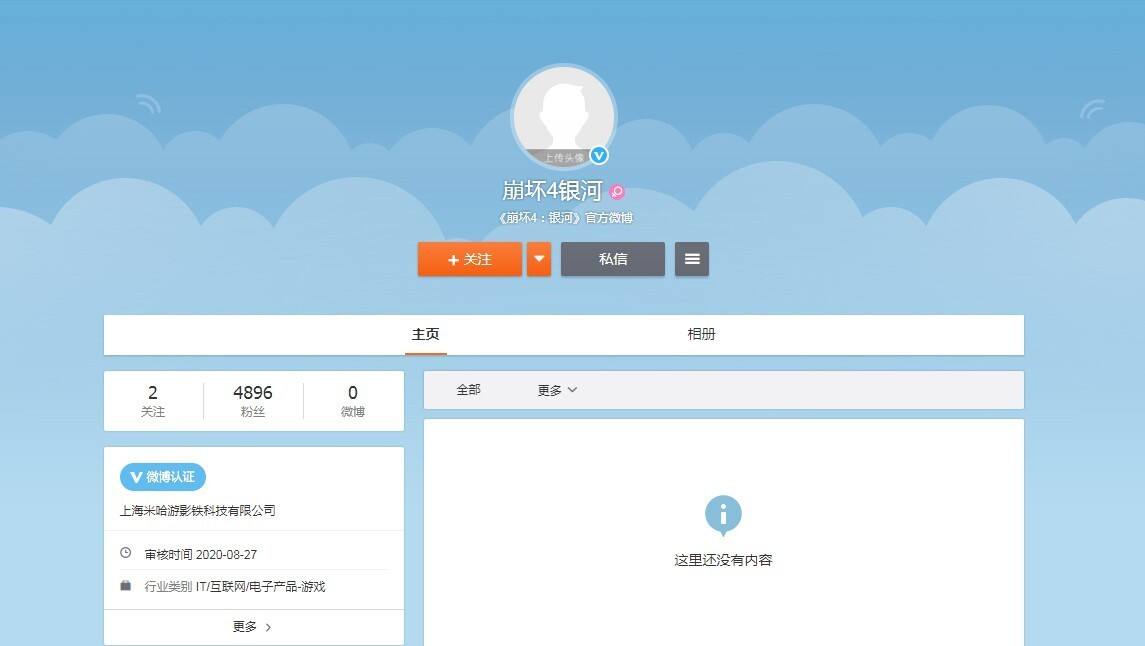View the 0 微博 posts count
Image resolution: width=1145 pixels, height=646 pixels.
(353, 400)
